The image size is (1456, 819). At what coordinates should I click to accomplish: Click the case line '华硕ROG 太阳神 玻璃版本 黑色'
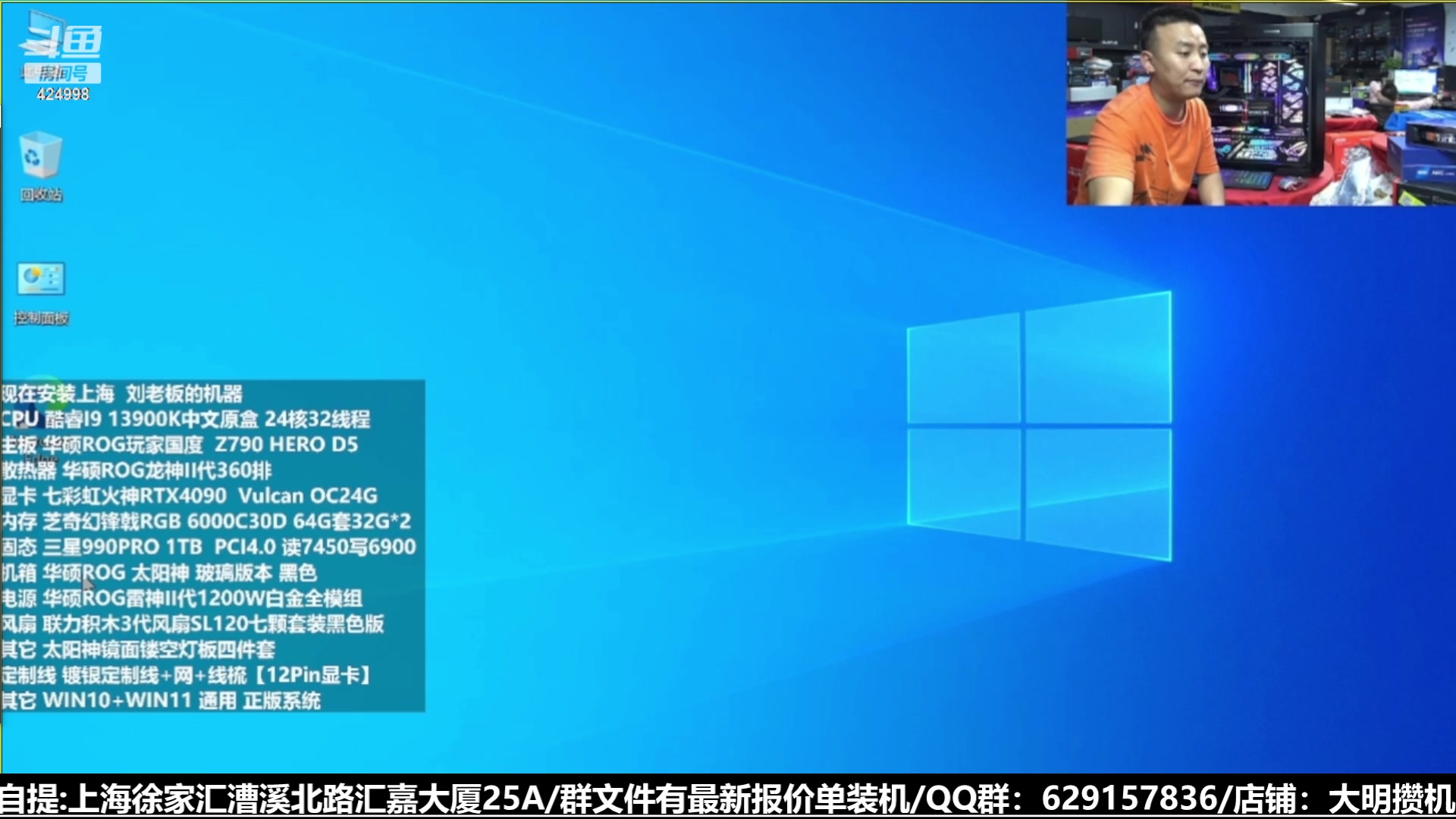180,573
